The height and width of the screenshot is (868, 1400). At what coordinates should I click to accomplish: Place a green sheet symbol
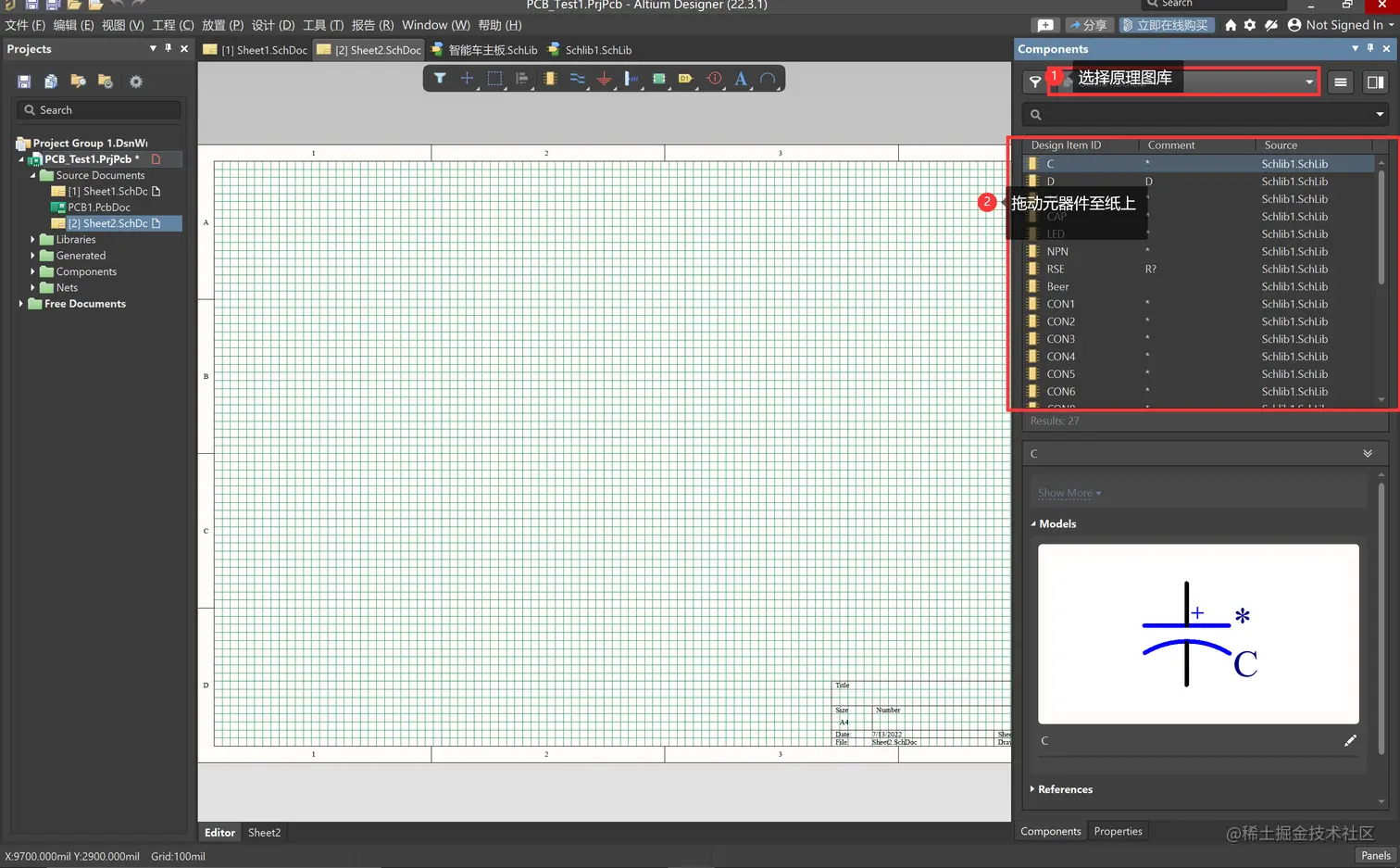pyautogui.click(x=659, y=79)
